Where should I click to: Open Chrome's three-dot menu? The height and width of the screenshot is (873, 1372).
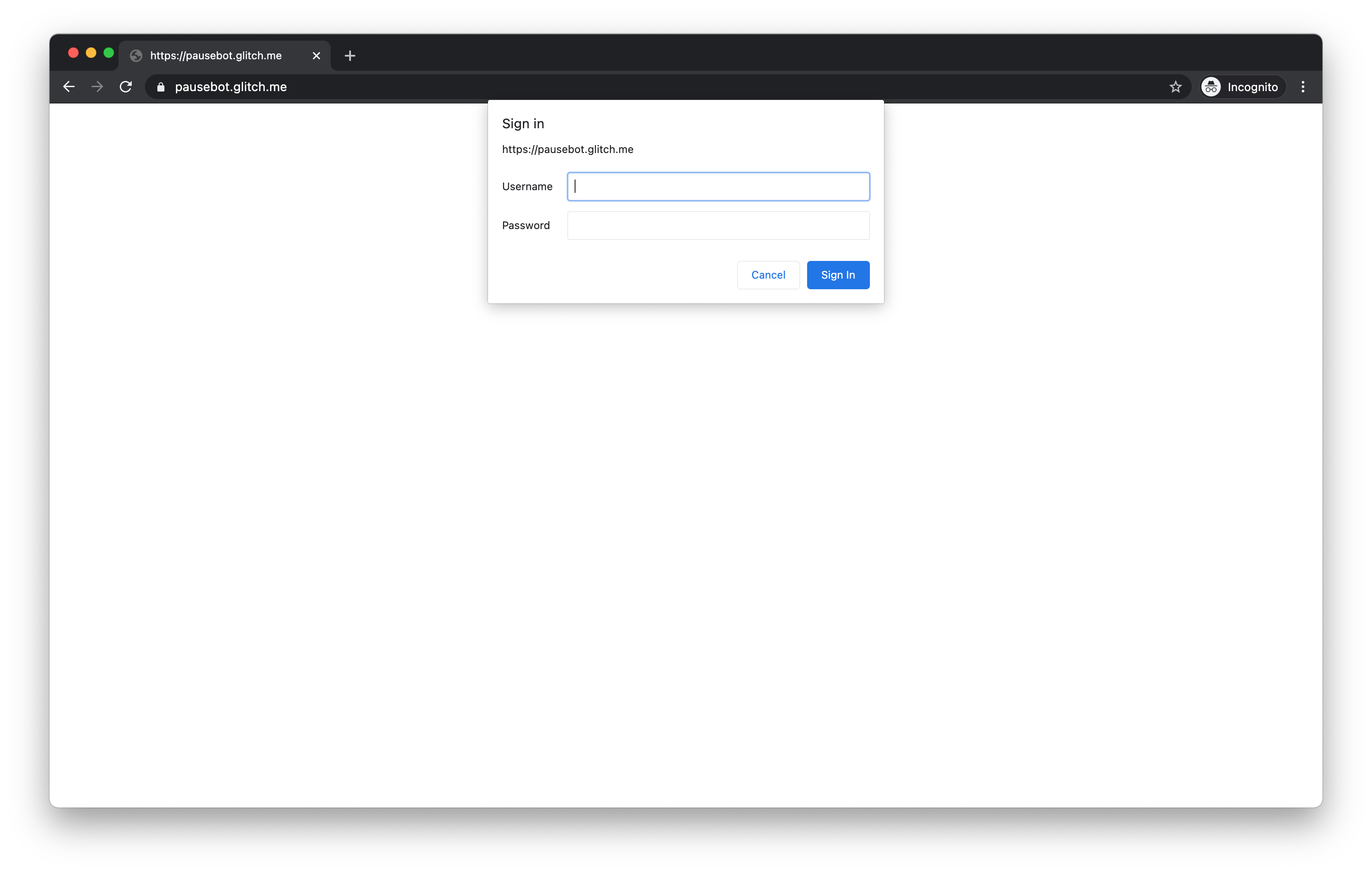pyautogui.click(x=1303, y=87)
